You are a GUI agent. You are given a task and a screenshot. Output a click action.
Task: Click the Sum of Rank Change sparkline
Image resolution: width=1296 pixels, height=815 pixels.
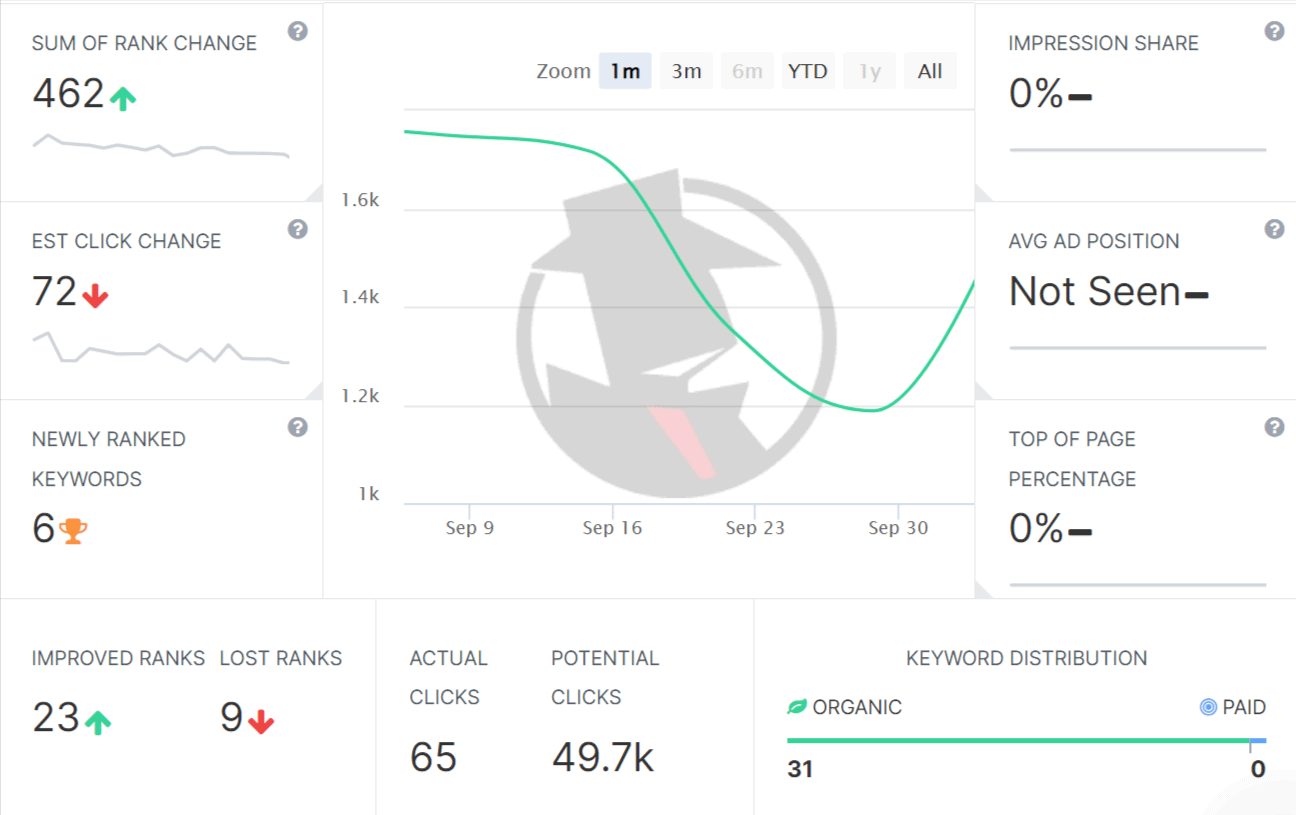point(160,148)
